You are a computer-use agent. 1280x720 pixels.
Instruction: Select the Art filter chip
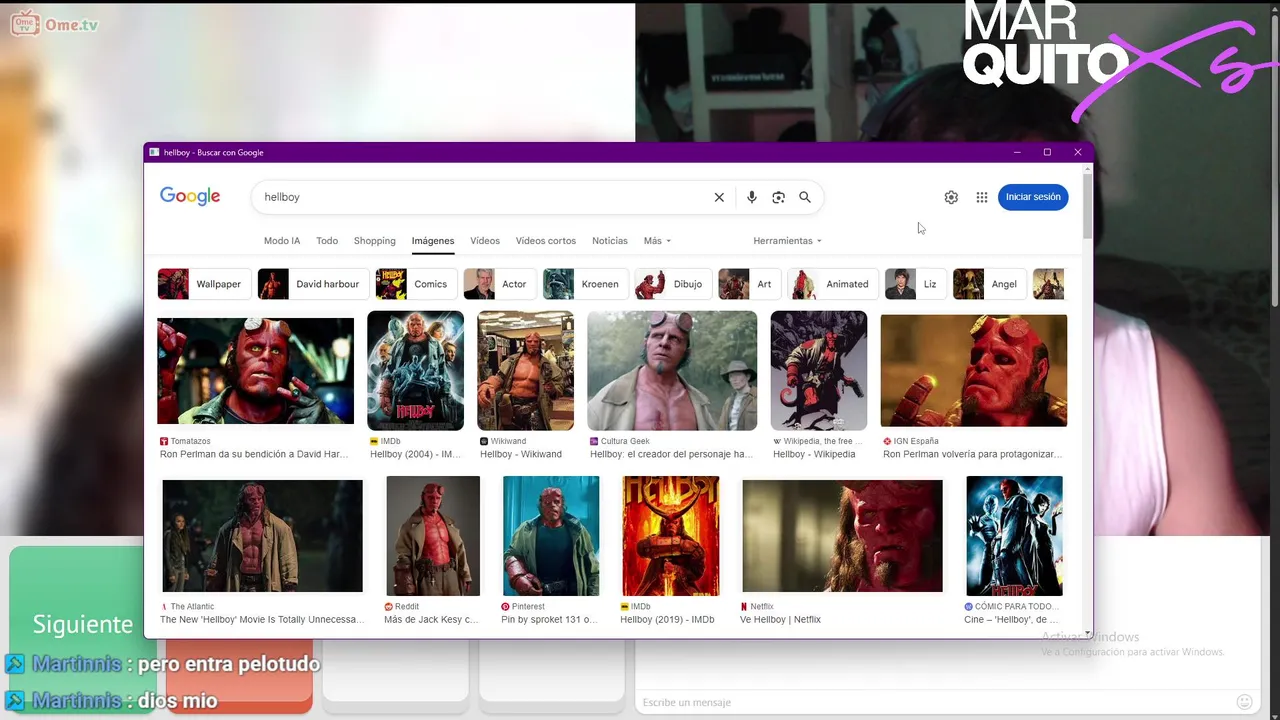pyautogui.click(x=749, y=284)
